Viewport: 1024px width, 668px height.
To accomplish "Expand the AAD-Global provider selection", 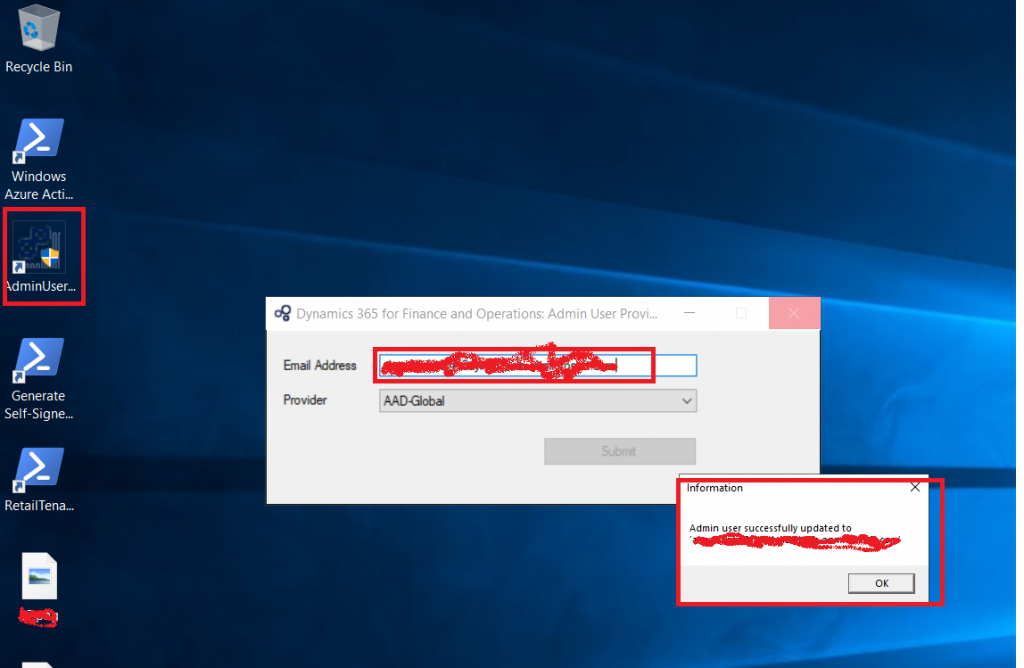I will point(537,400).
